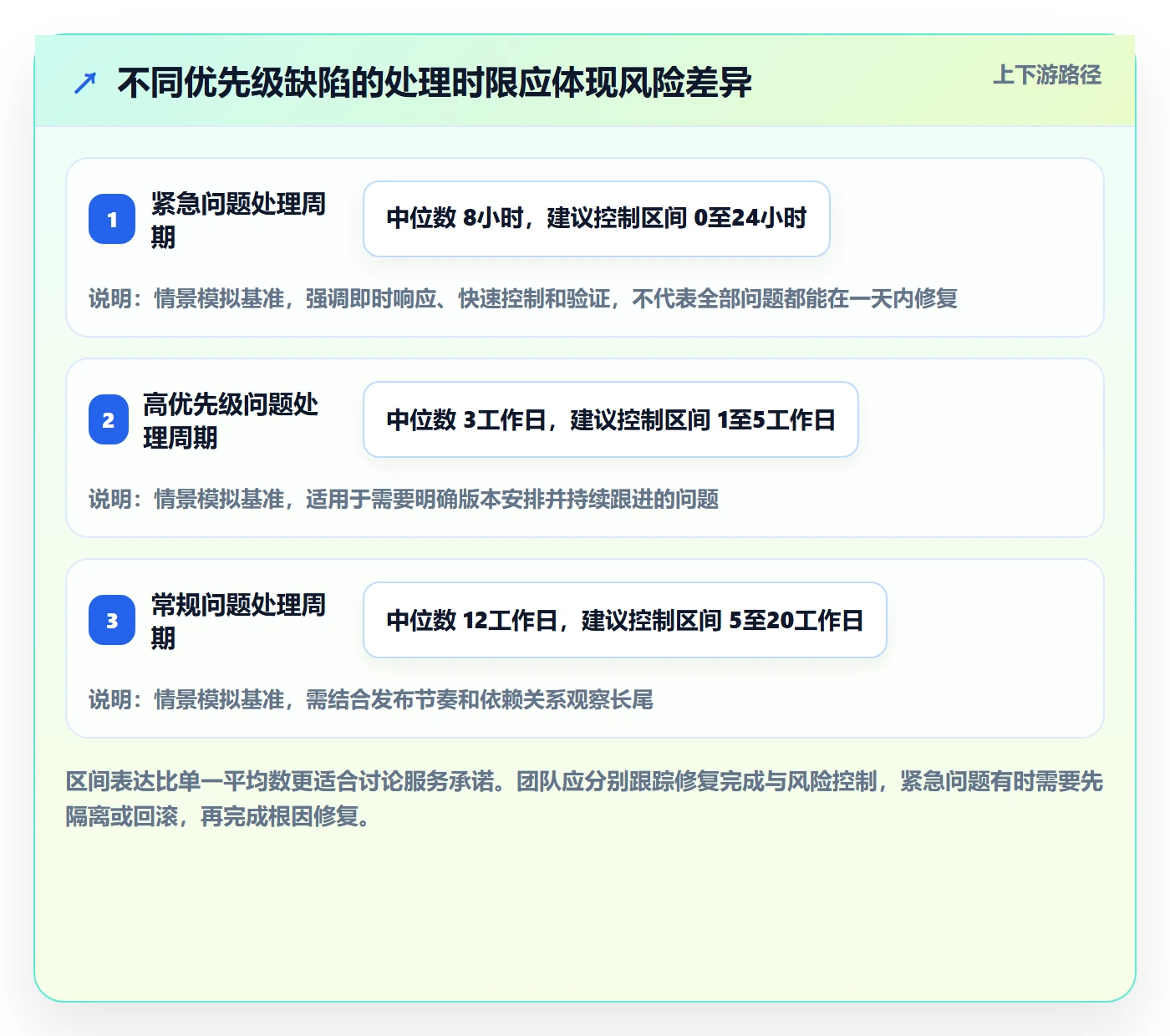Select the 常规问题处理周期 title
This screenshot has height=1036, width=1170.
pos(238,621)
